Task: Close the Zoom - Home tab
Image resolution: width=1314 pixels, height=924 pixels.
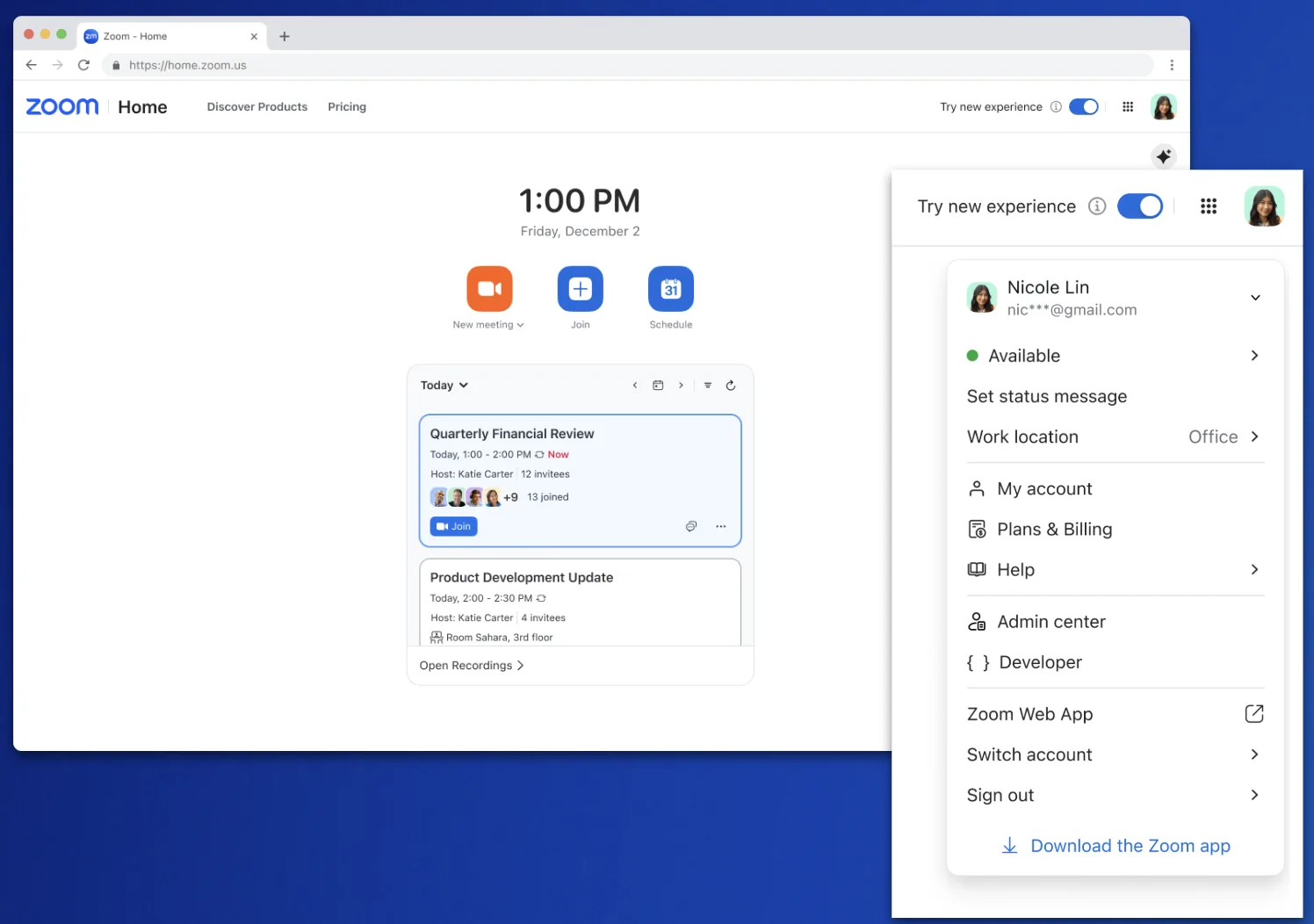Action: click(254, 36)
